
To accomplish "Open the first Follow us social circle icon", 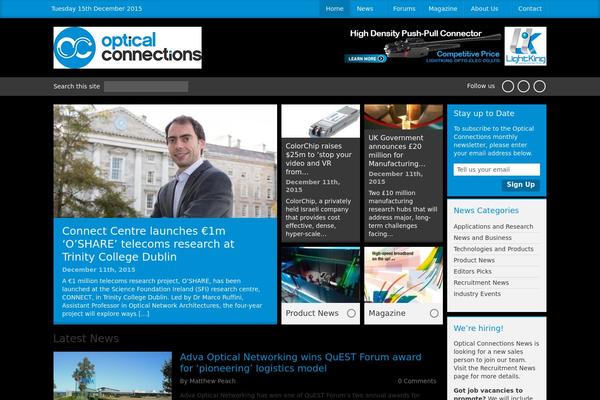I will 508,86.
